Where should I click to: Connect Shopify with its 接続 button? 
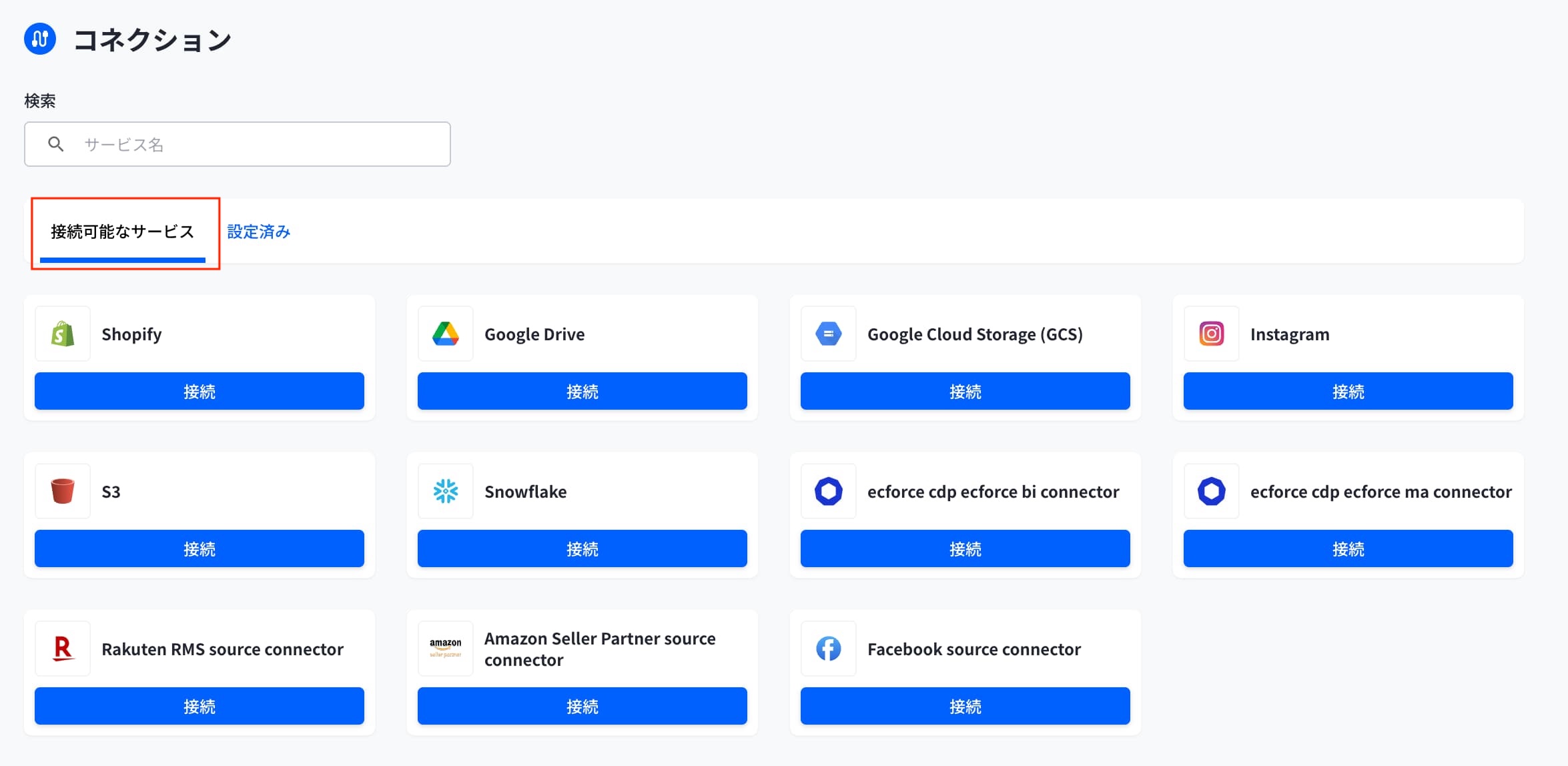pyautogui.click(x=200, y=391)
